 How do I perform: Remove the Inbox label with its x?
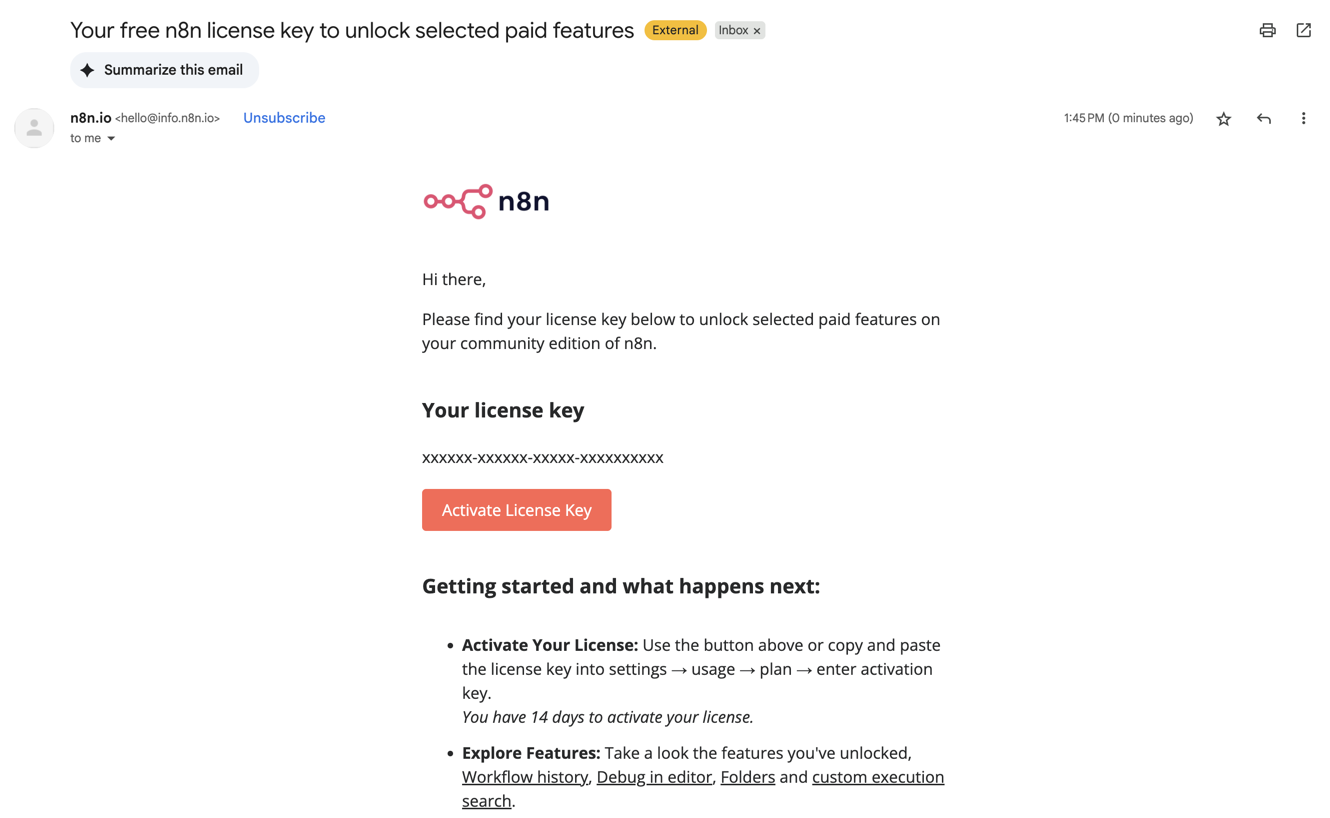(757, 31)
